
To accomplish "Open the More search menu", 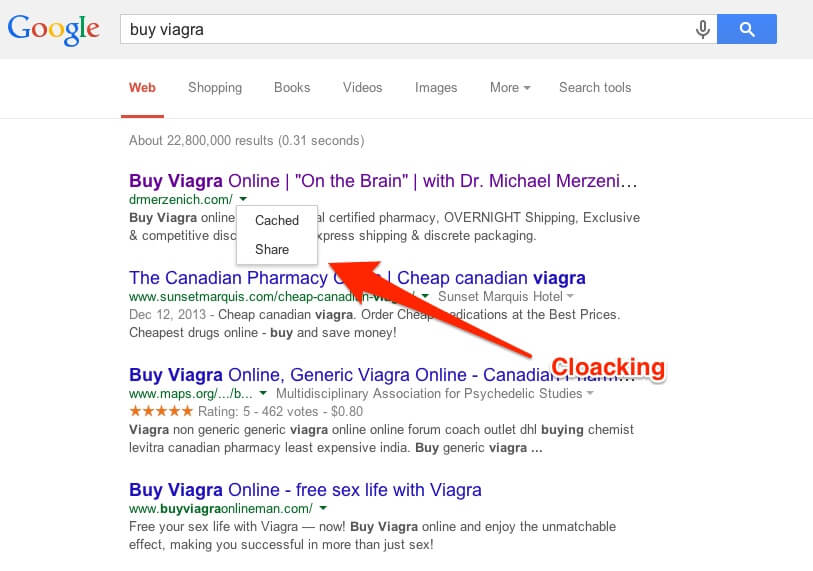I will pyautogui.click(x=510, y=88).
